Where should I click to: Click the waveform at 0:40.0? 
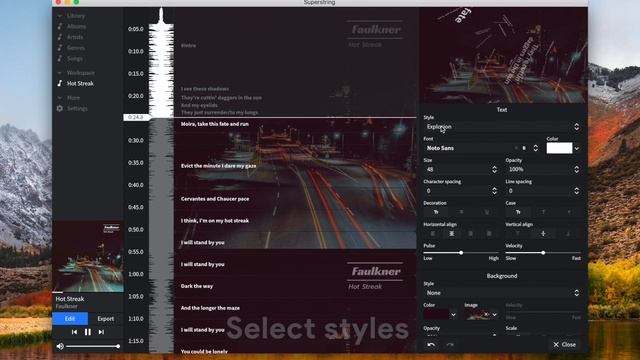(x=161, y=185)
